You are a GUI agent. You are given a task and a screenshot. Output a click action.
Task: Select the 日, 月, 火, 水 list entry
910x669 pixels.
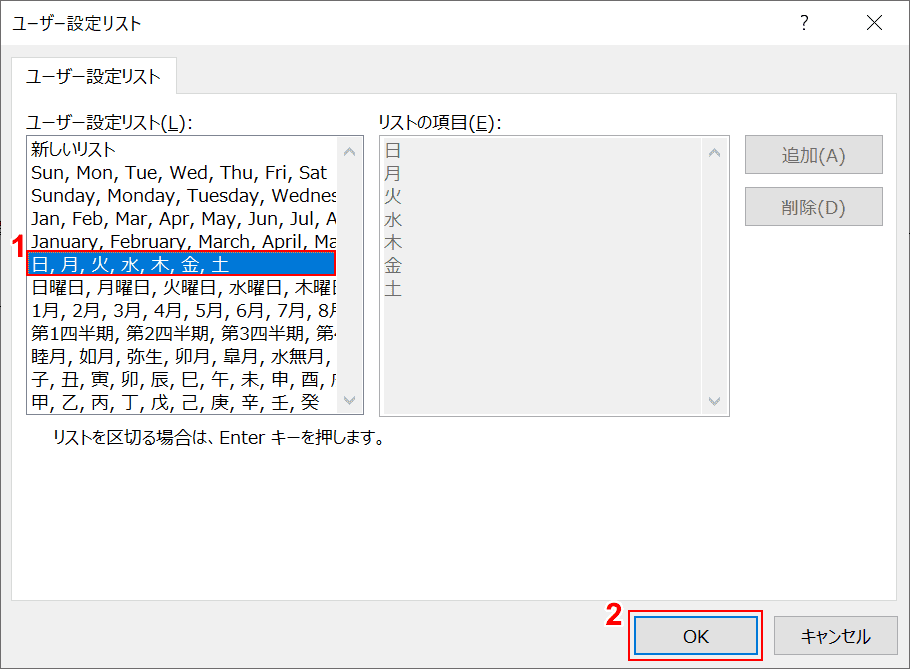(x=182, y=264)
